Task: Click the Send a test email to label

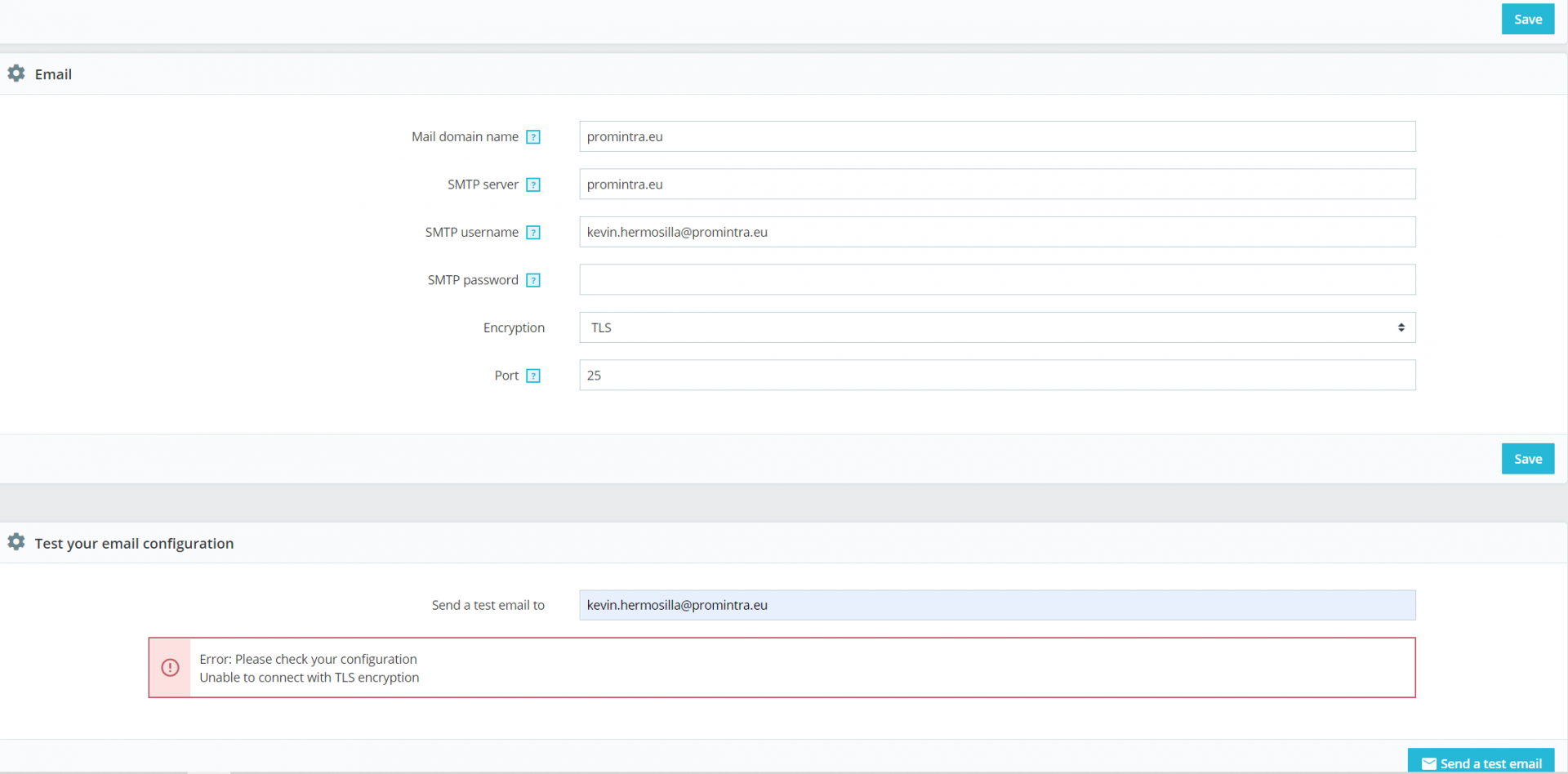Action: 488,605
